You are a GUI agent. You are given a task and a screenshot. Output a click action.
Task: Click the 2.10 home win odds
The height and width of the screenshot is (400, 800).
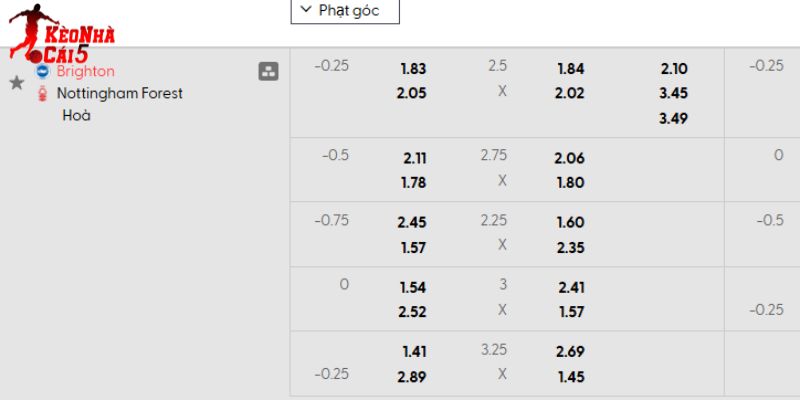tap(674, 69)
